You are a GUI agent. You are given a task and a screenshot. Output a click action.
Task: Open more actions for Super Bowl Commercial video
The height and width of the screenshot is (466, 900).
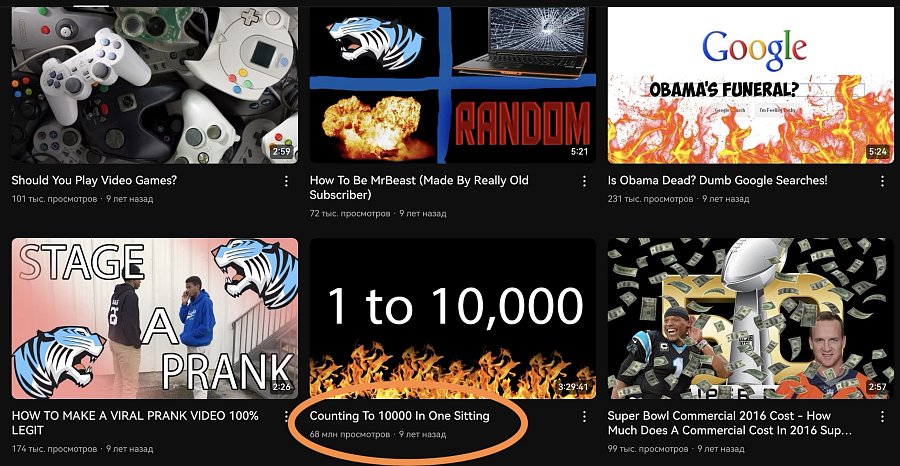coord(882,417)
